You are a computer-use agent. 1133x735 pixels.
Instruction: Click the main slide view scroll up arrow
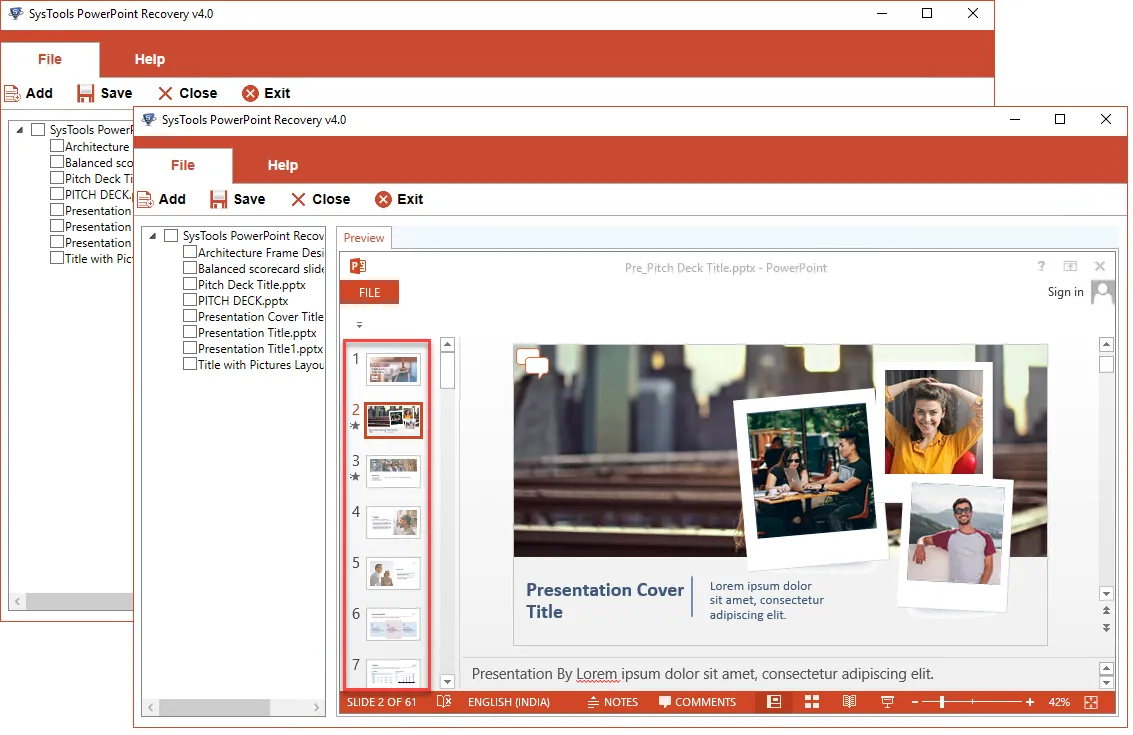click(1106, 344)
